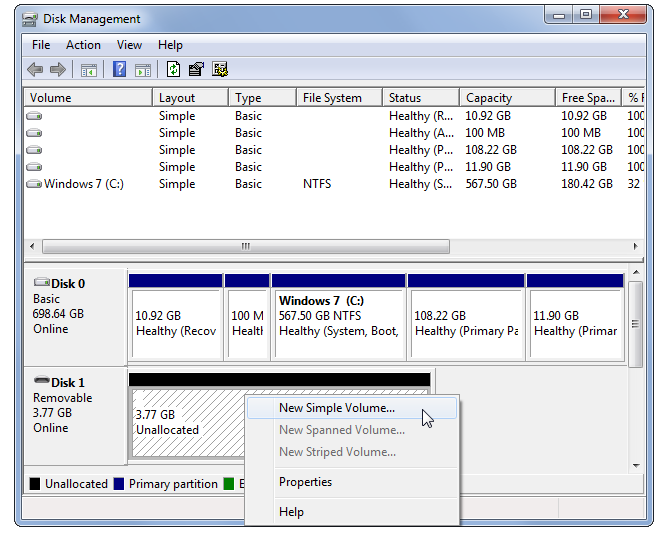Click the Refresh toolbar icon
The height and width of the screenshot is (535, 664).
click(173, 69)
